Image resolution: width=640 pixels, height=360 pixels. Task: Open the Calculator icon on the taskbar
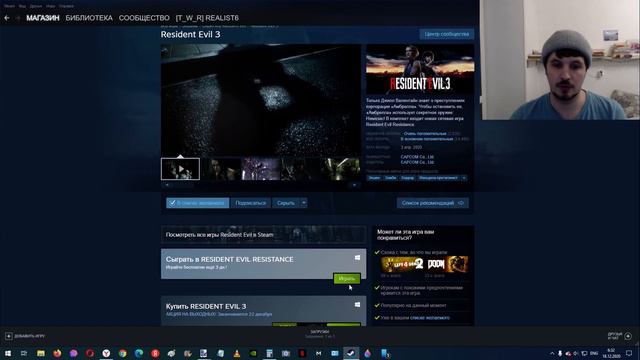point(269,353)
